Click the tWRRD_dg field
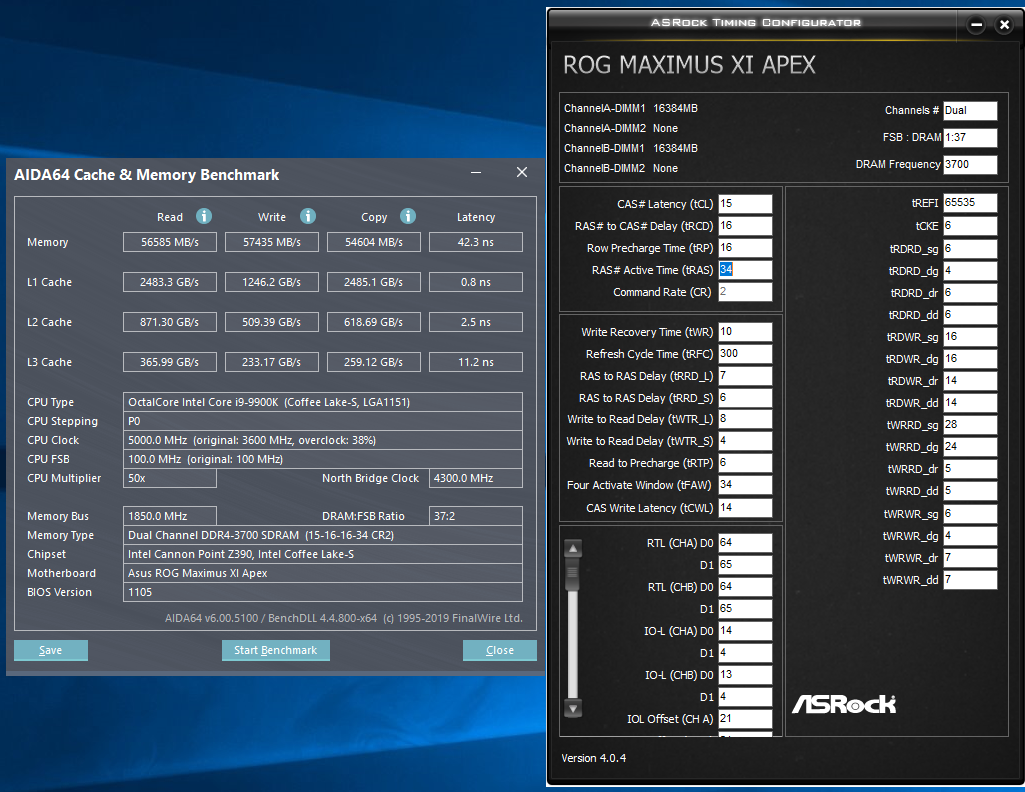1025x792 pixels. pos(970,447)
